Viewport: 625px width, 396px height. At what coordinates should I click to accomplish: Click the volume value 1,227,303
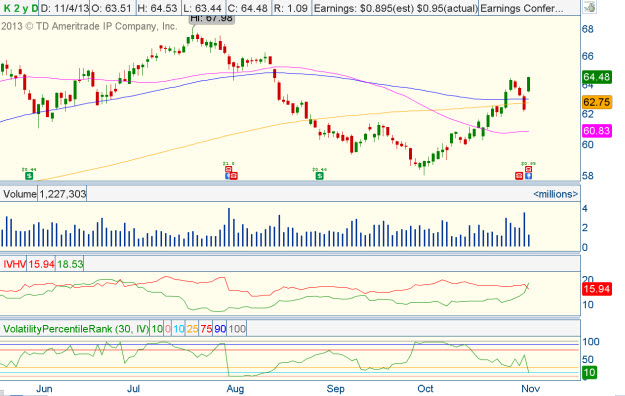tap(63, 194)
